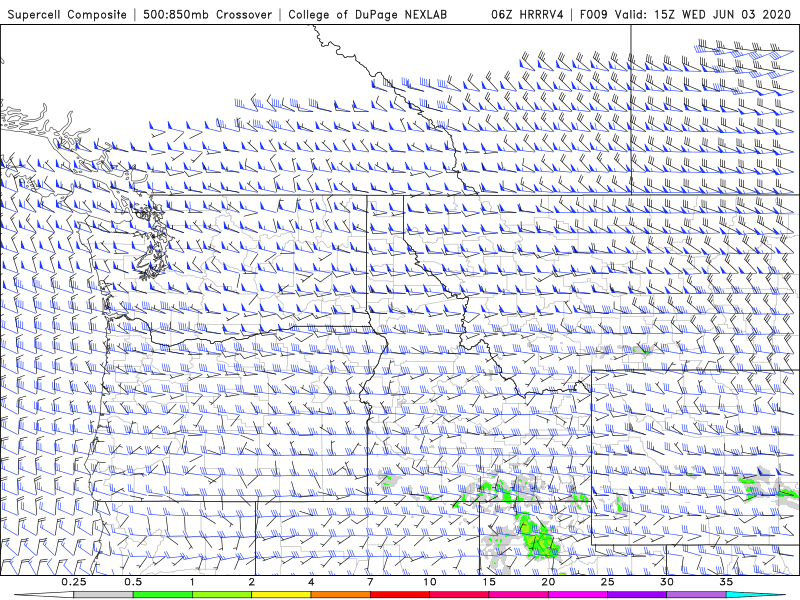
Task: Click the yellow color bar segment after 2
Action: [x=281, y=595]
